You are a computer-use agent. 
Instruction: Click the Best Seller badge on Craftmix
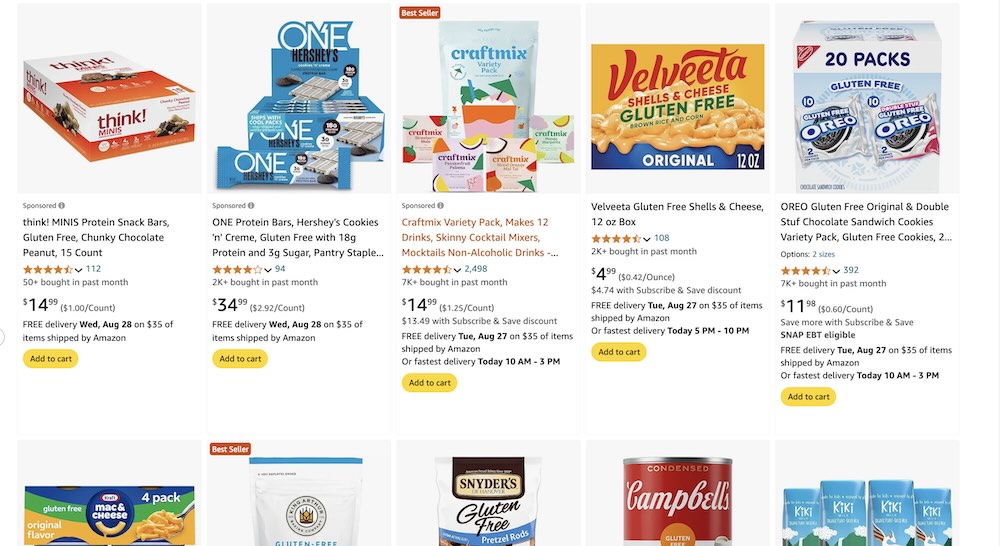tap(420, 13)
